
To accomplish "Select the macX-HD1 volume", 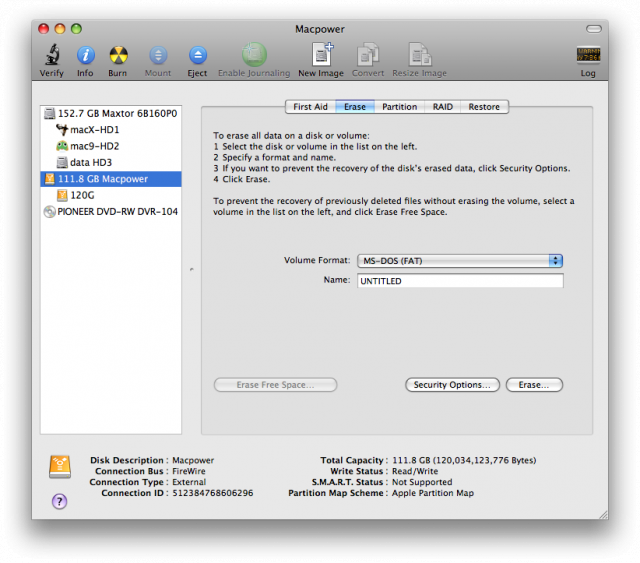I will click(x=94, y=130).
